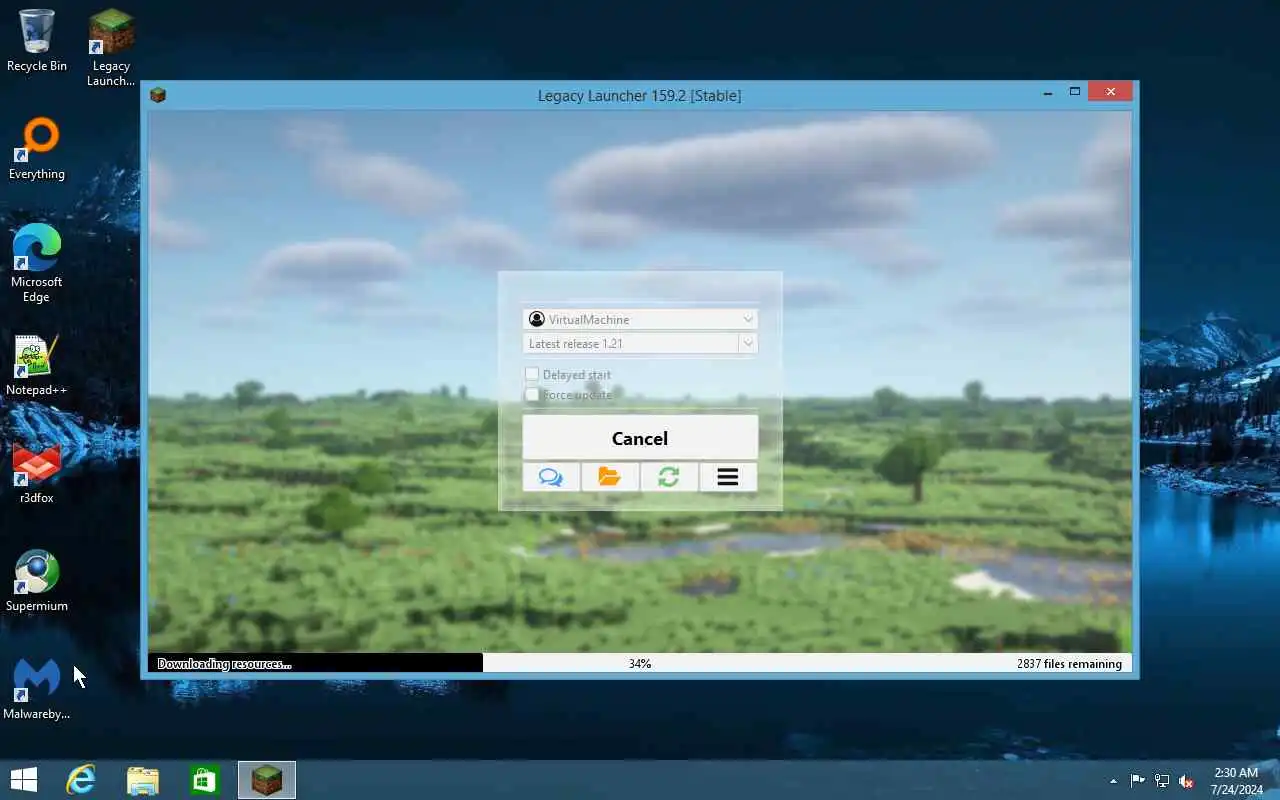This screenshot has width=1280, height=800.
Task: Select the Everything desktop shortcut
Action: 37,149
